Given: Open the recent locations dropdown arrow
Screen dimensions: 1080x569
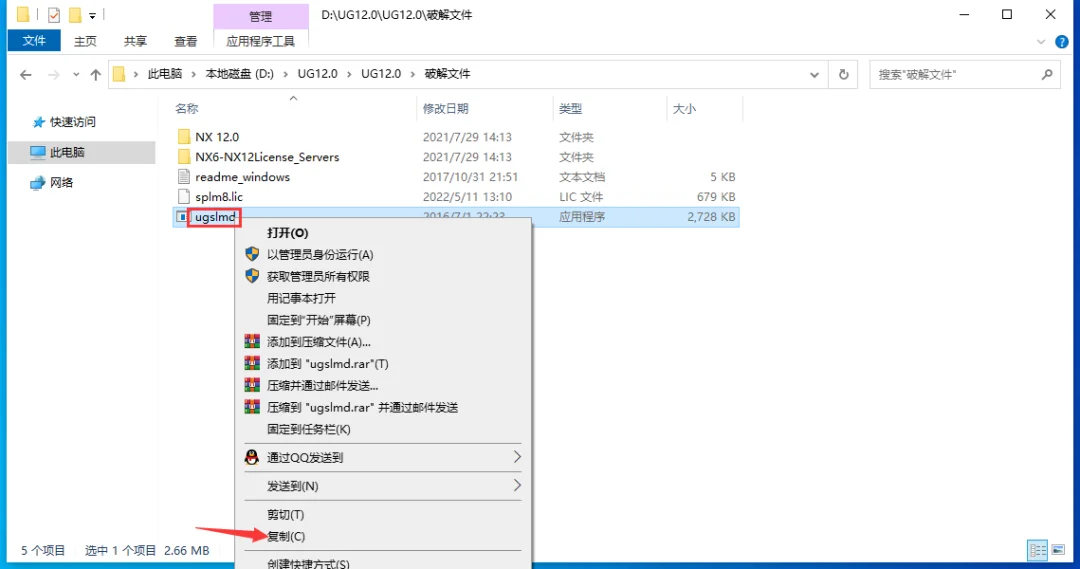Looking at the screenshot, I should [x=76, y=74].
